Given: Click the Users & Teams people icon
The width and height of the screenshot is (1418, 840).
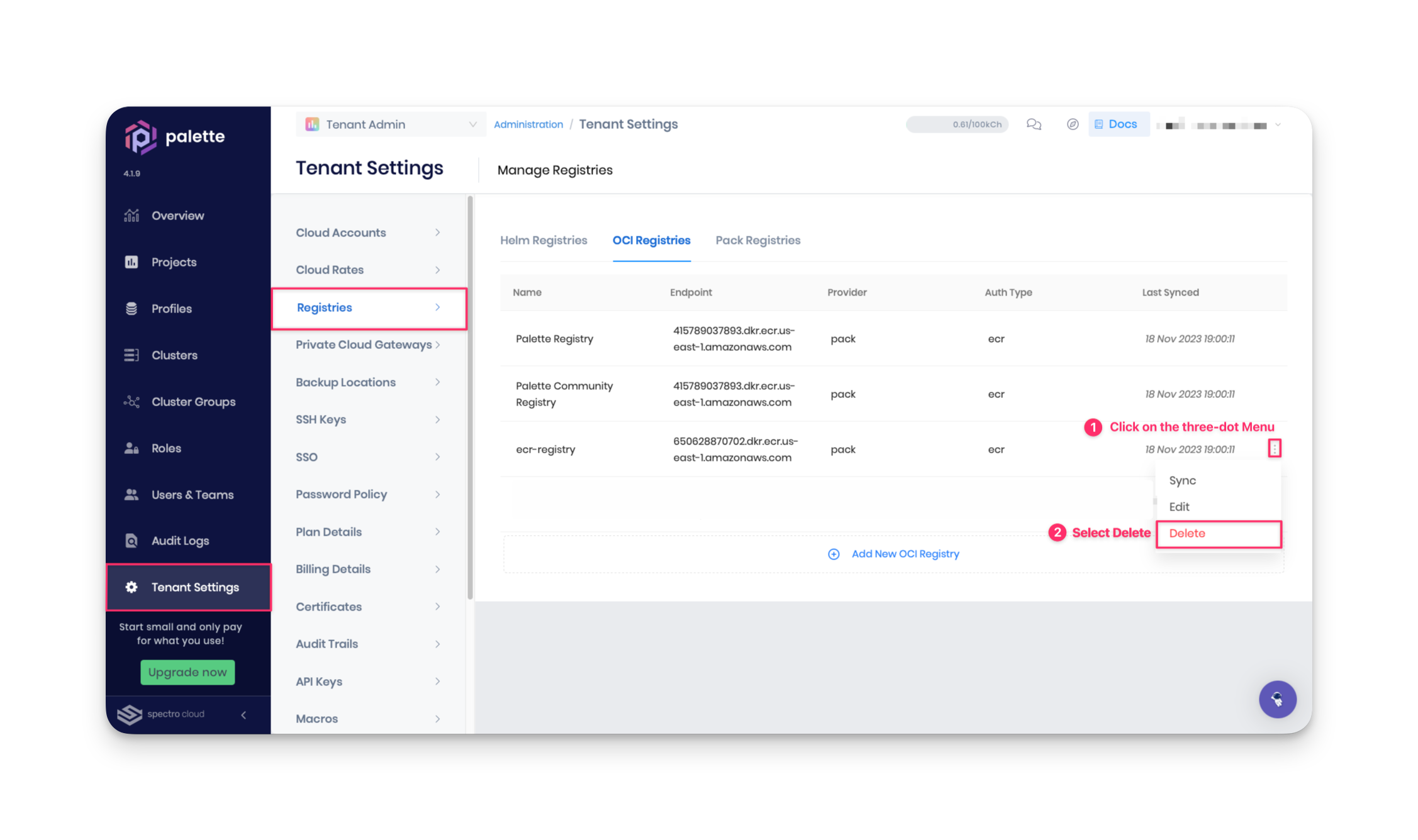Looking at the screenshot, I should (131, 495).
